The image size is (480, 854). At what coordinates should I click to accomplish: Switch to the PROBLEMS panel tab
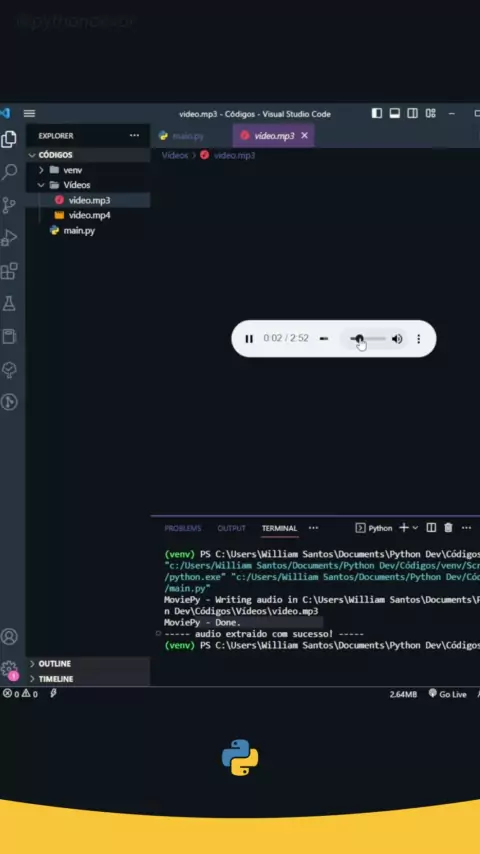183,528
